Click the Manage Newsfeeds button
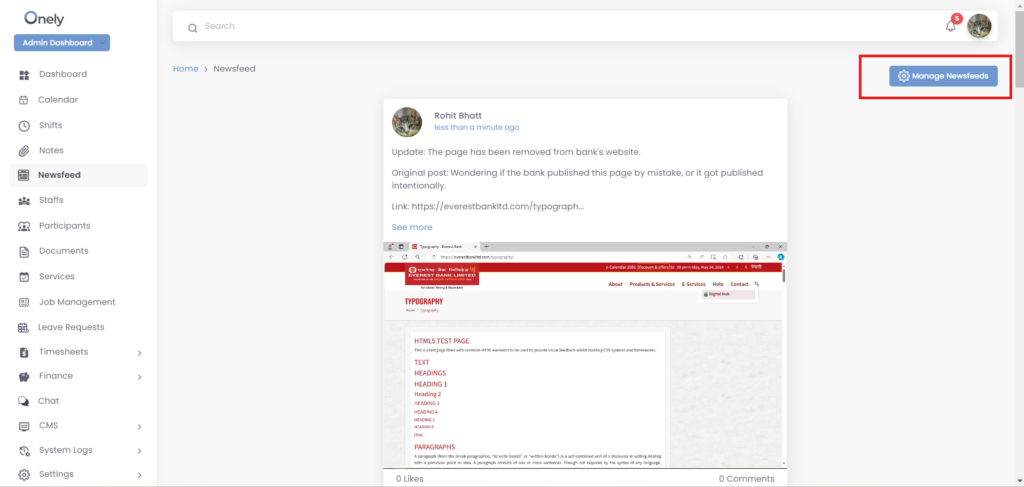Image resolution: width=1024 pixels, height=487 pixels. click(943, 76)
